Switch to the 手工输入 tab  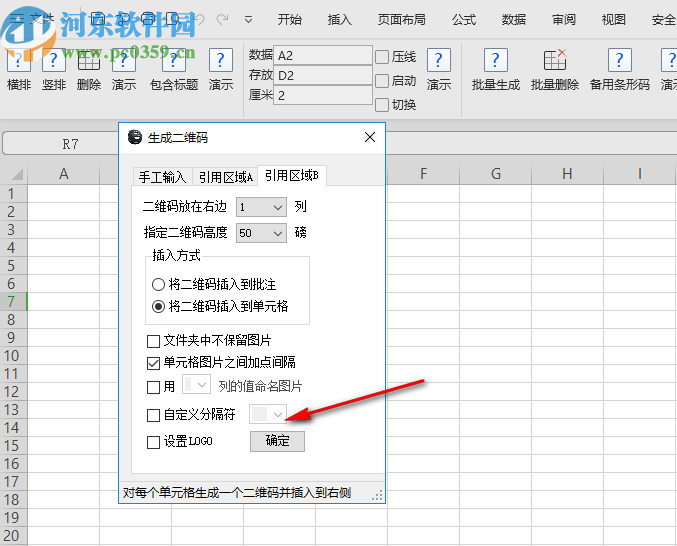pyautogui.click(x=163, y=177)
